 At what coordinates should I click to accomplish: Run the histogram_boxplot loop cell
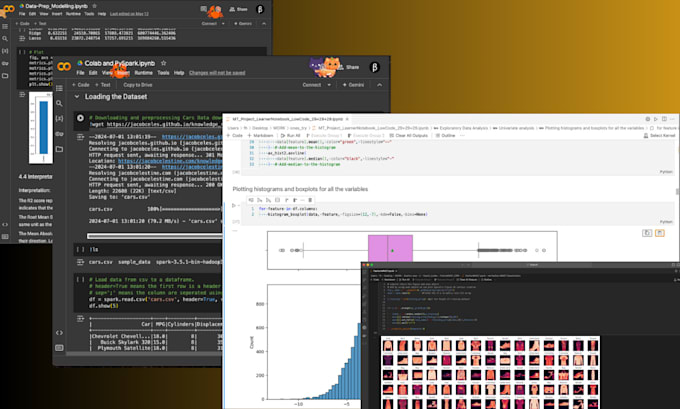click(234, 206)
